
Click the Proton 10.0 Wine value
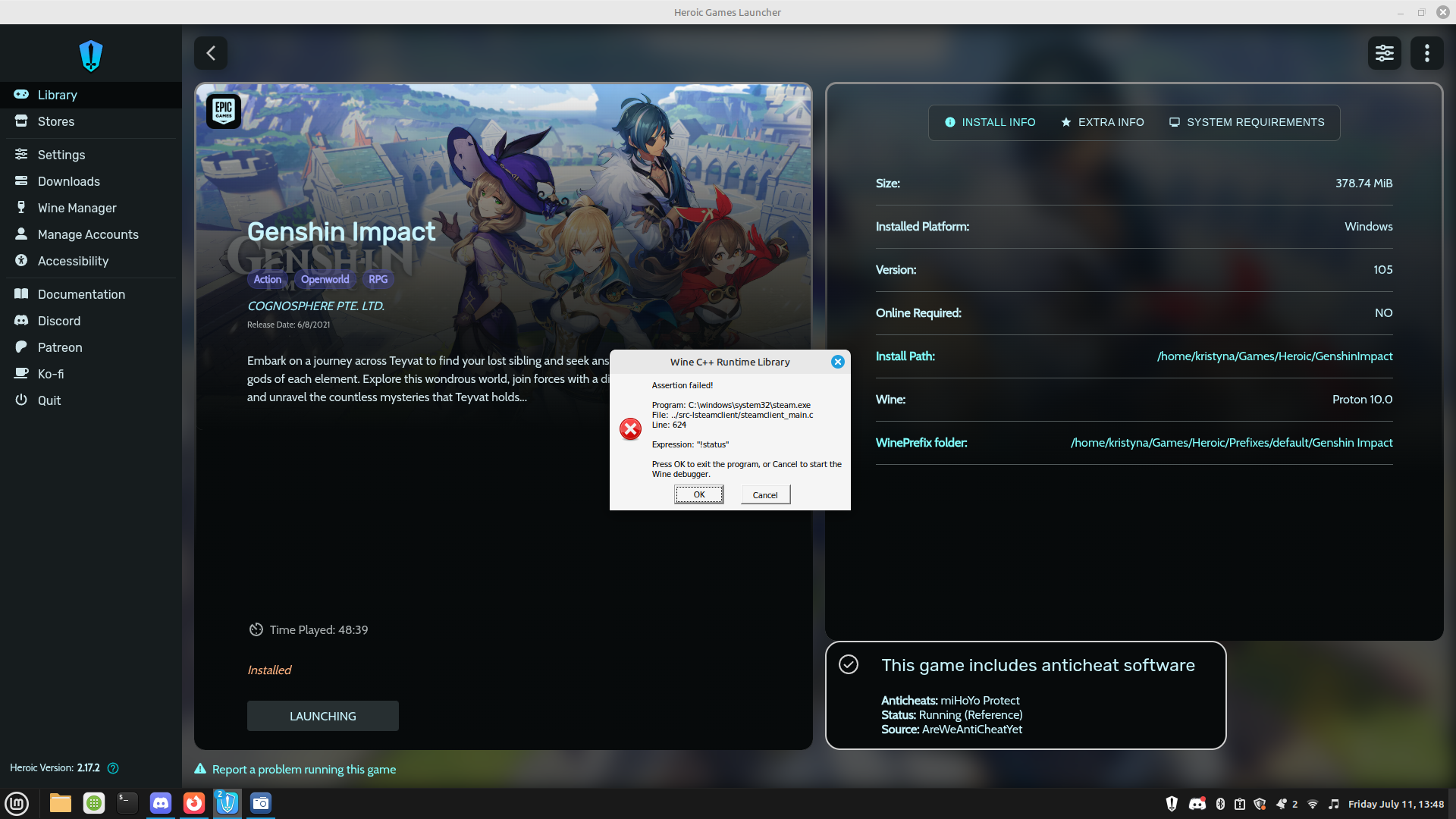(1362, 400)
